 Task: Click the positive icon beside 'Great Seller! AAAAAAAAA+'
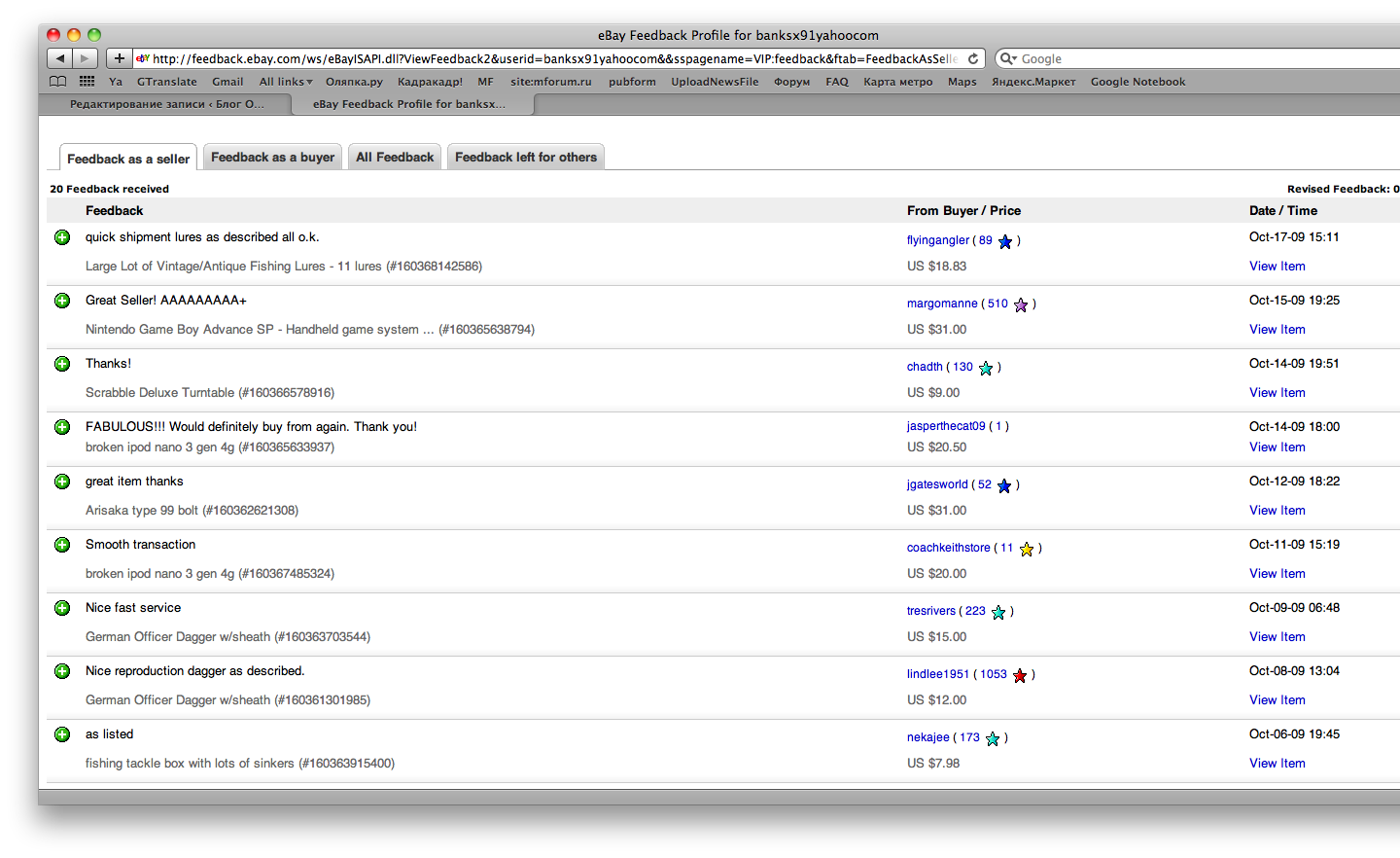click(62, 301)
